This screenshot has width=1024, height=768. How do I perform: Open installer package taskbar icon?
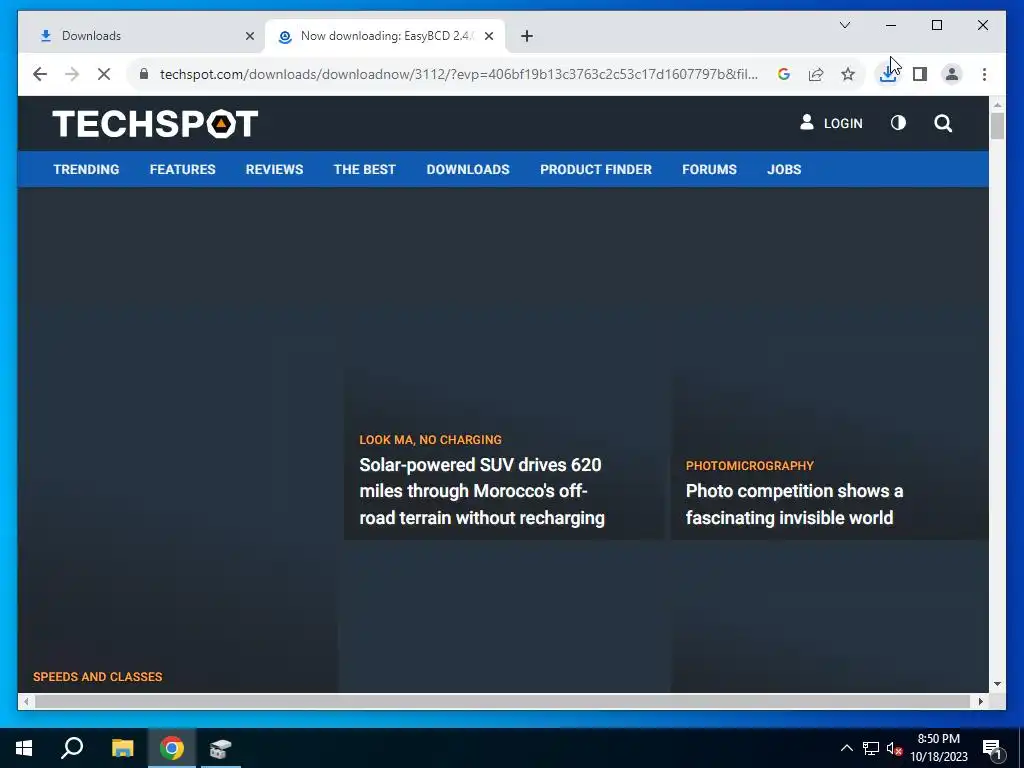[x=221, y=748]
